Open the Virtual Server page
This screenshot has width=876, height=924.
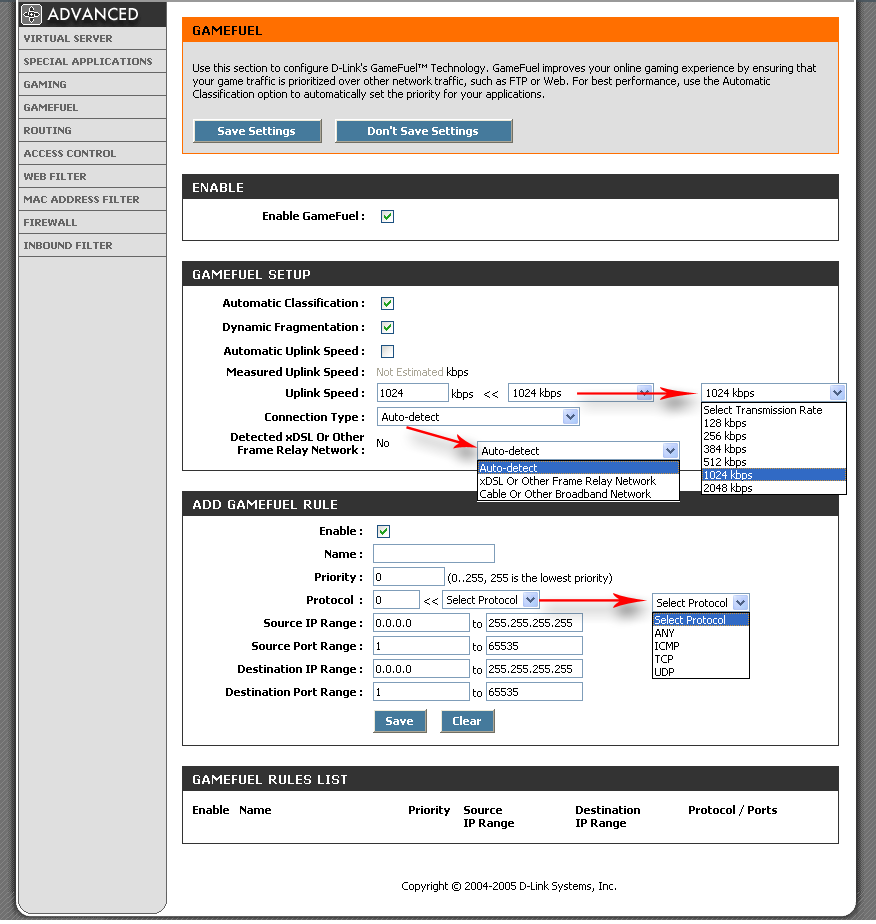click(92, 38)
